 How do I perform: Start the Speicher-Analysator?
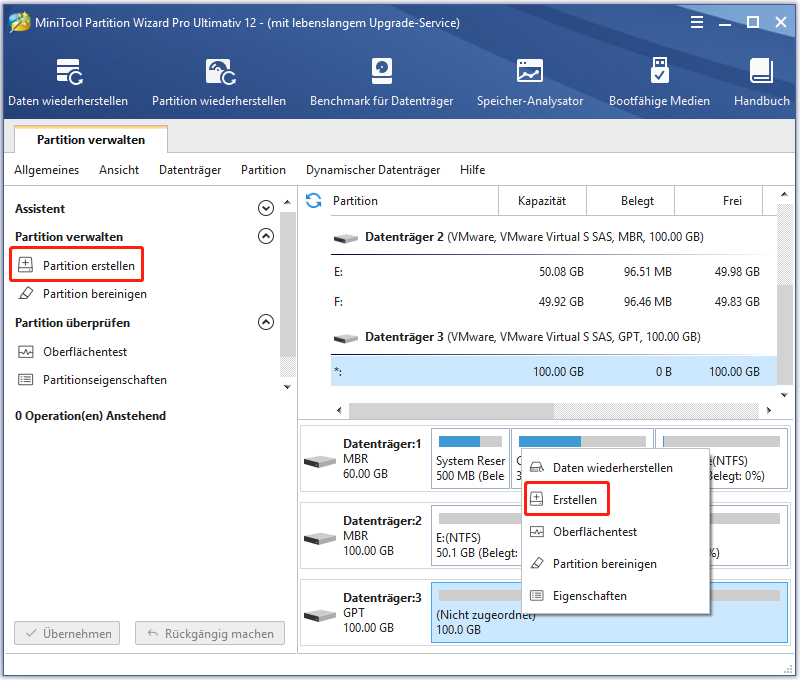(530, 82)
